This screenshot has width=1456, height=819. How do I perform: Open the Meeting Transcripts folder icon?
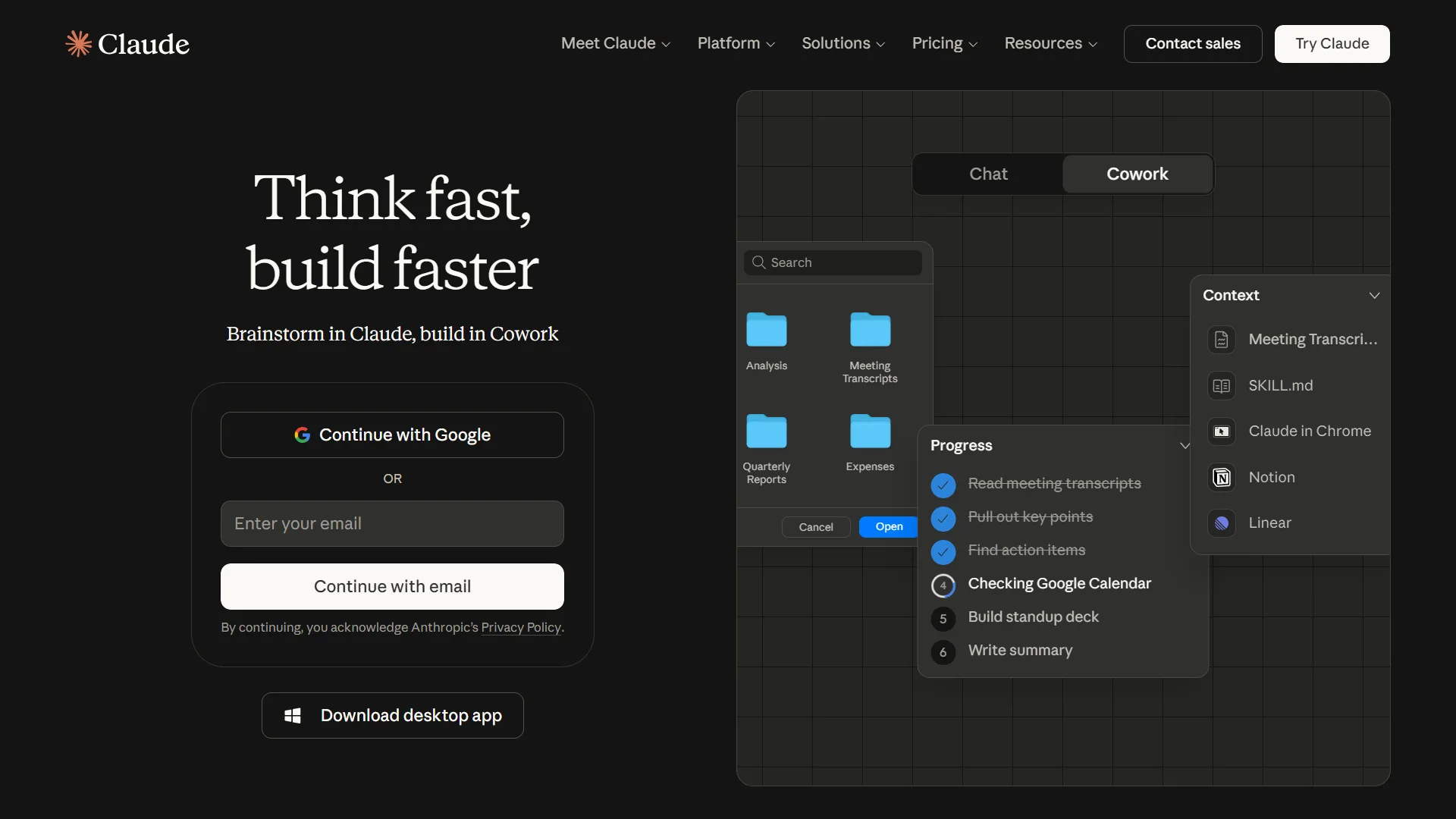pyautogui.click(x=870, y=331)
